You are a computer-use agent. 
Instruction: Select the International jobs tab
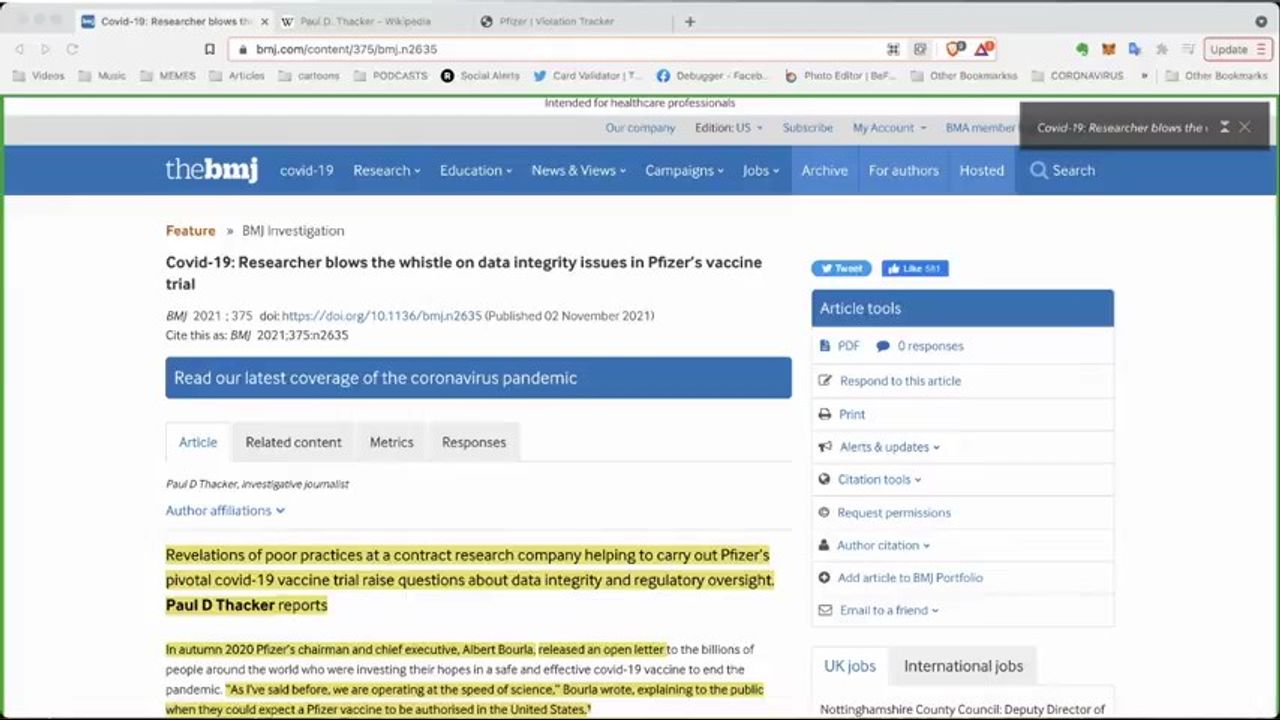pos(963,666)
